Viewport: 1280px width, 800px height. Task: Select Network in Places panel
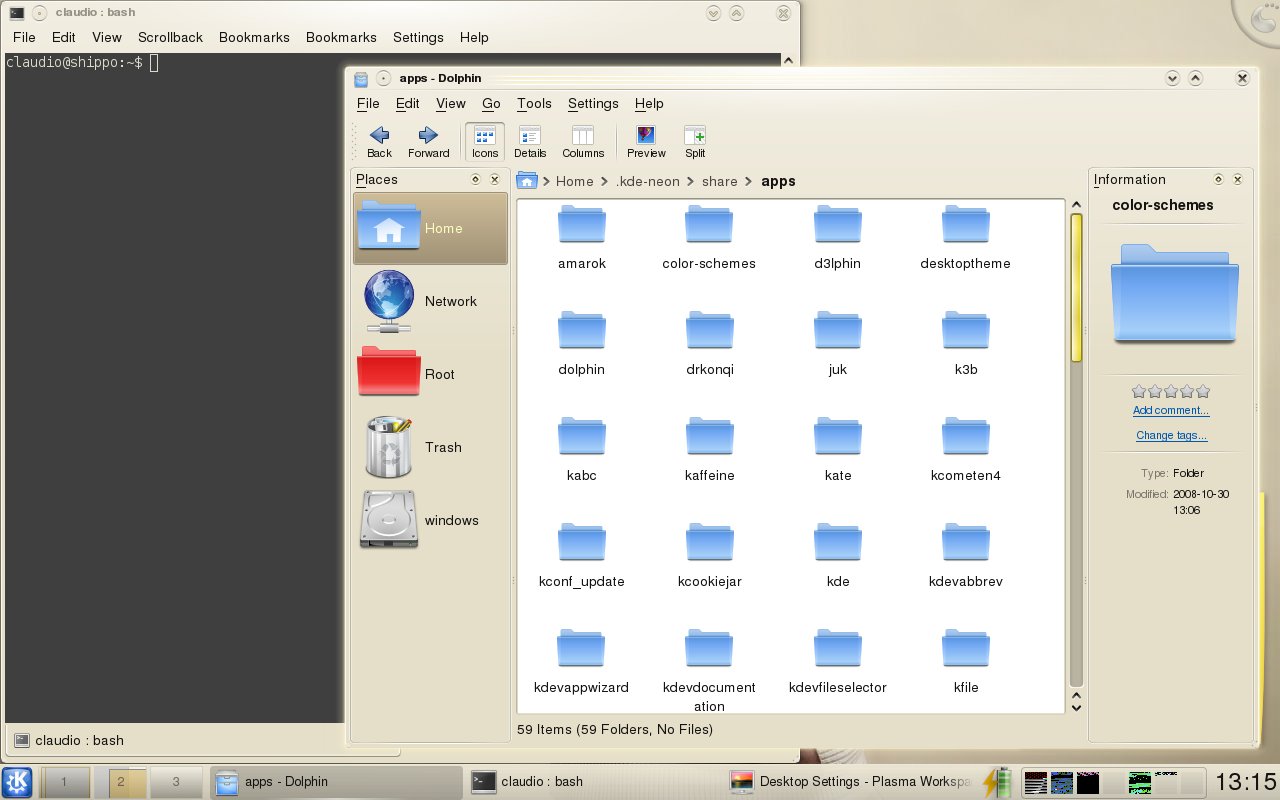click(x=430, y=301)
